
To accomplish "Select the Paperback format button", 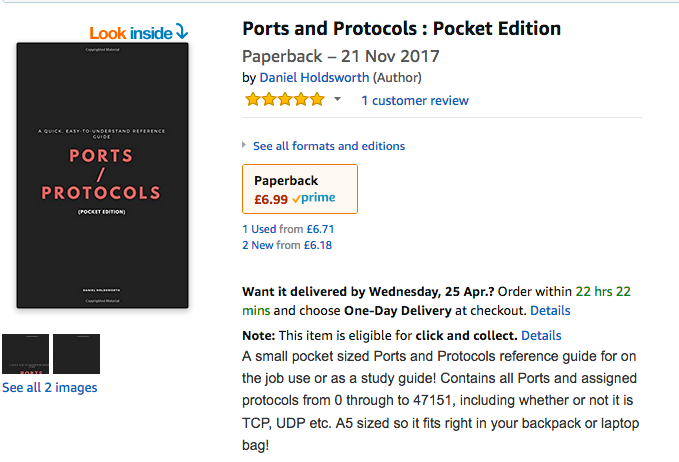I will 299,189.
